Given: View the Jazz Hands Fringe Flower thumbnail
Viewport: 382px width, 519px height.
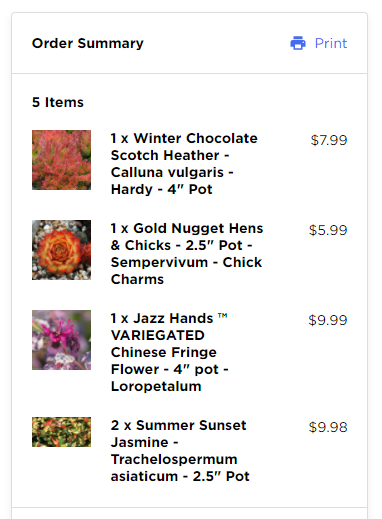Looking at the screenshot, I should coord(61,340).
